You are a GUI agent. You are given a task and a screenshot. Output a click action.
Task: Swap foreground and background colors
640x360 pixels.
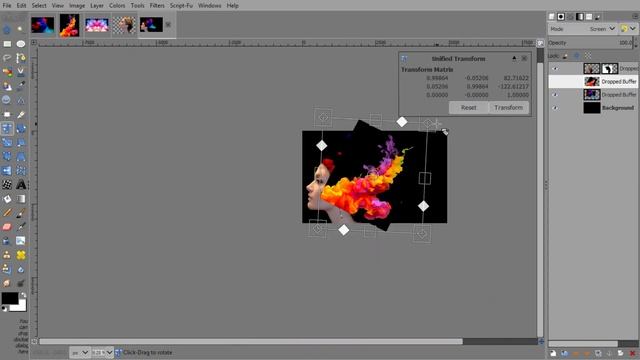coord(23,295)
